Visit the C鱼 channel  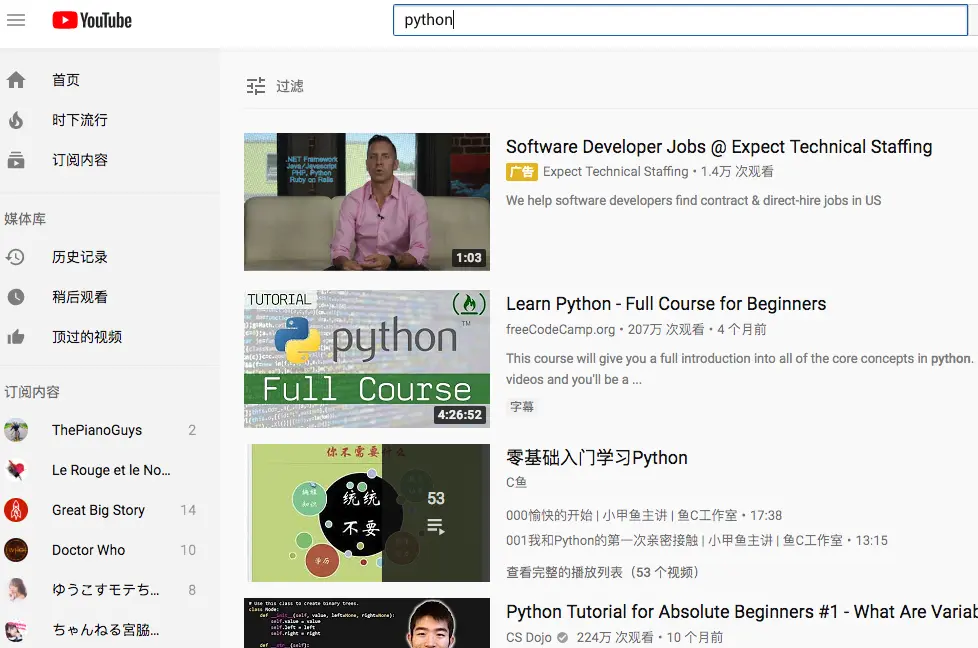516,482
